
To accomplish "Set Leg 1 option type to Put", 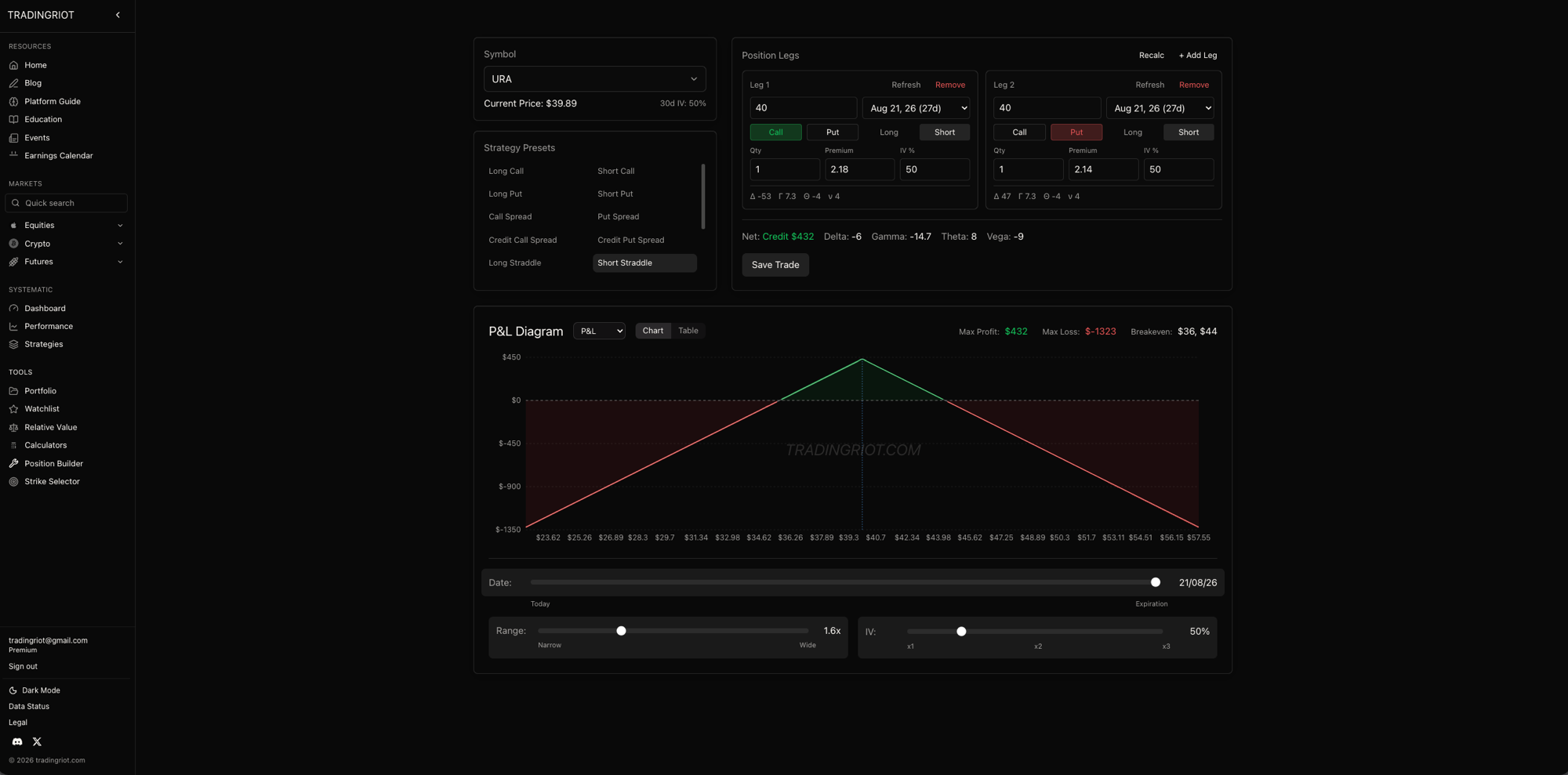I will pyautogui.click(x=832, y=132).
